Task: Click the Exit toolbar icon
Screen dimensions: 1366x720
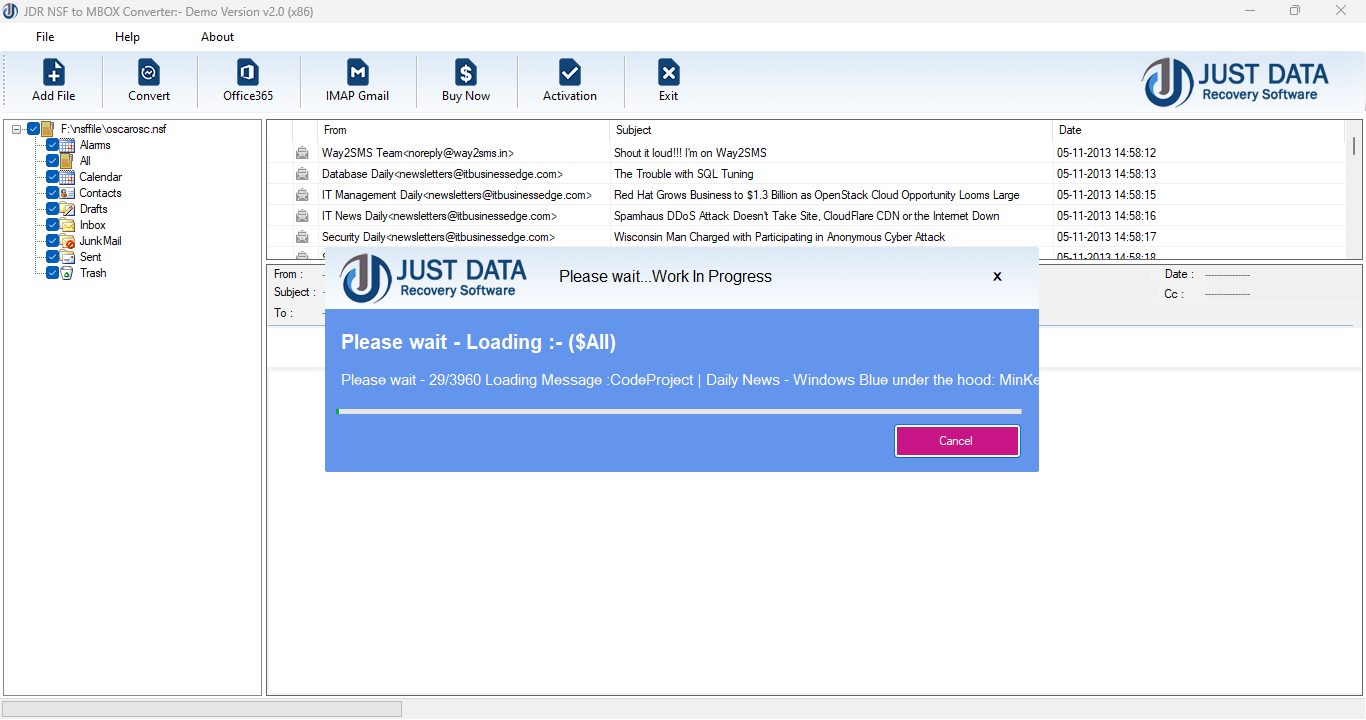Action: [x=668, y=73]
